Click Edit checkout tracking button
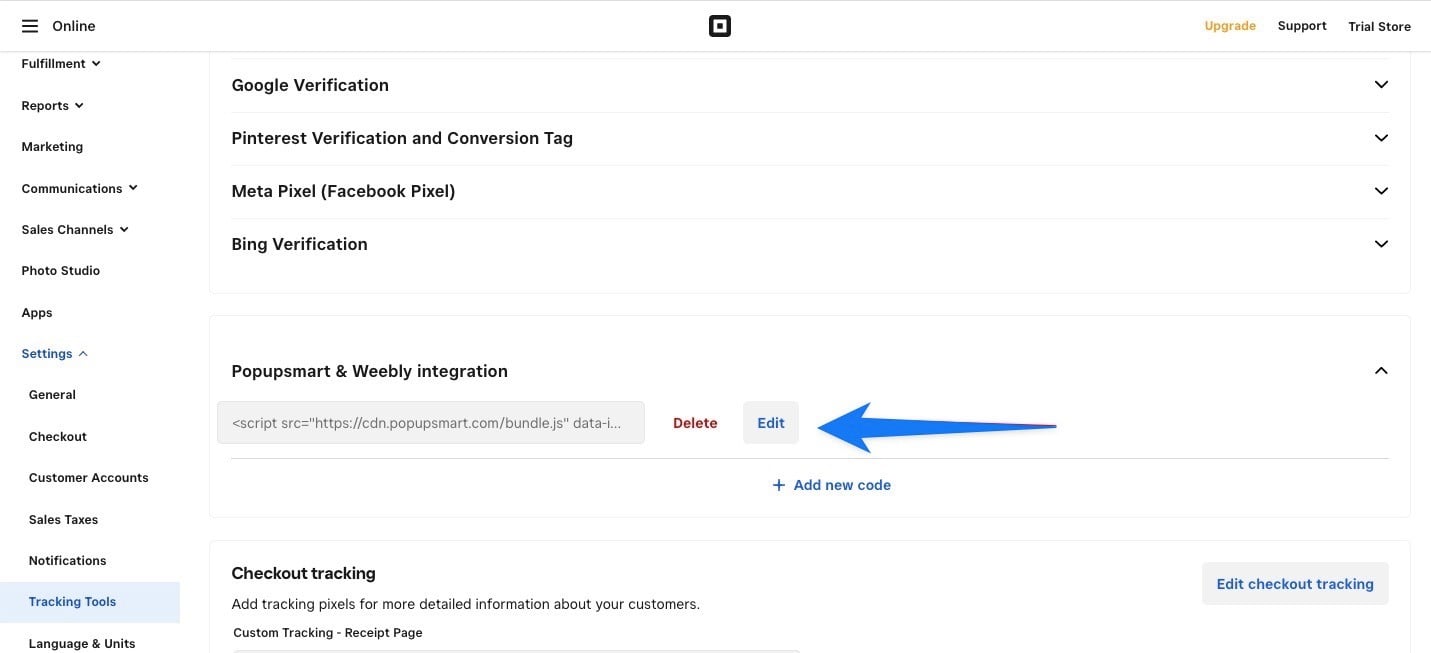The image size is (1431, 653). point(1295,584)
